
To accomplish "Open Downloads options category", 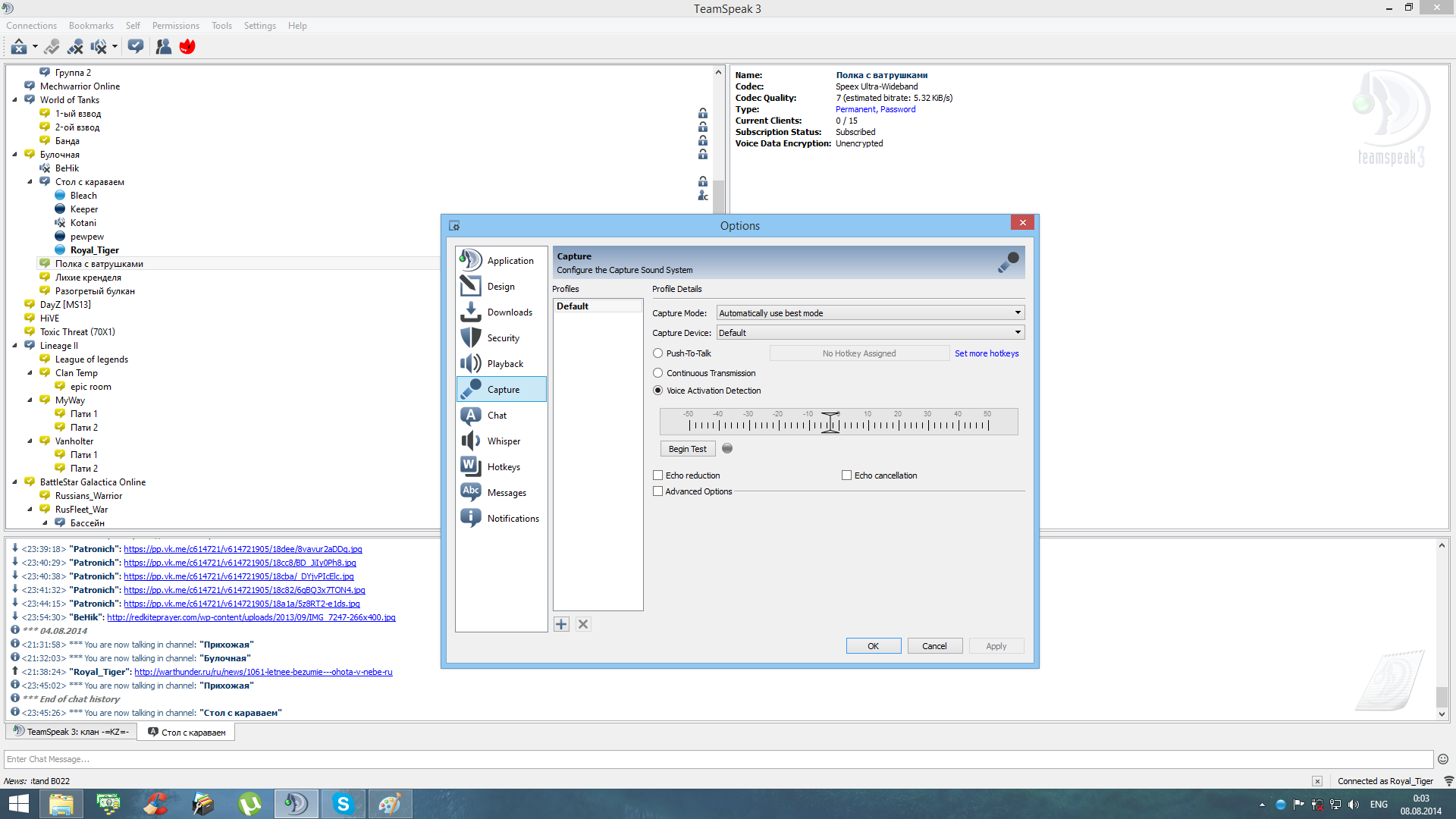I will [x=501, y=312].
